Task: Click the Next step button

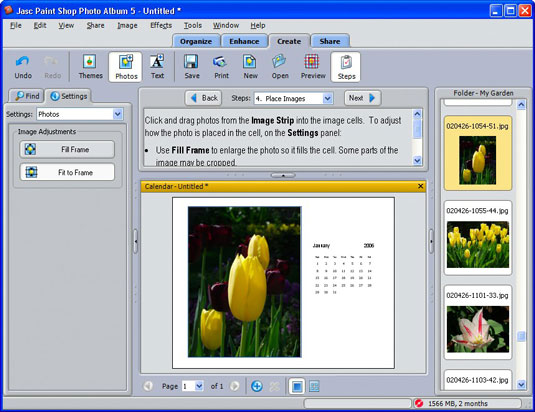Action: click(362, 98)
